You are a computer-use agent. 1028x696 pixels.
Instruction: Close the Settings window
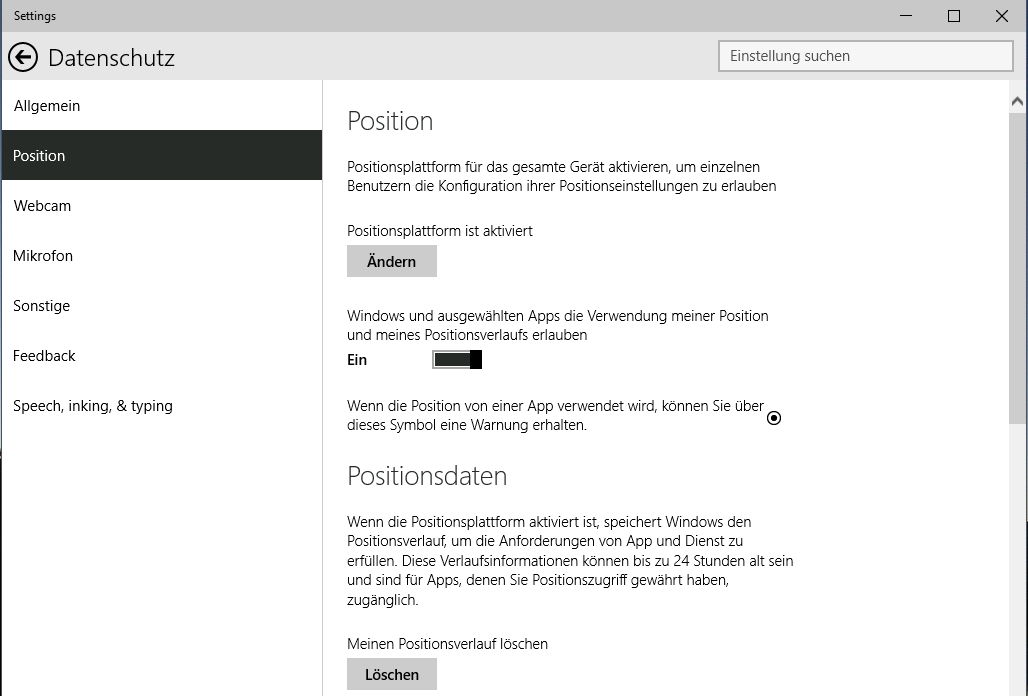click(x=1002, y=16)
